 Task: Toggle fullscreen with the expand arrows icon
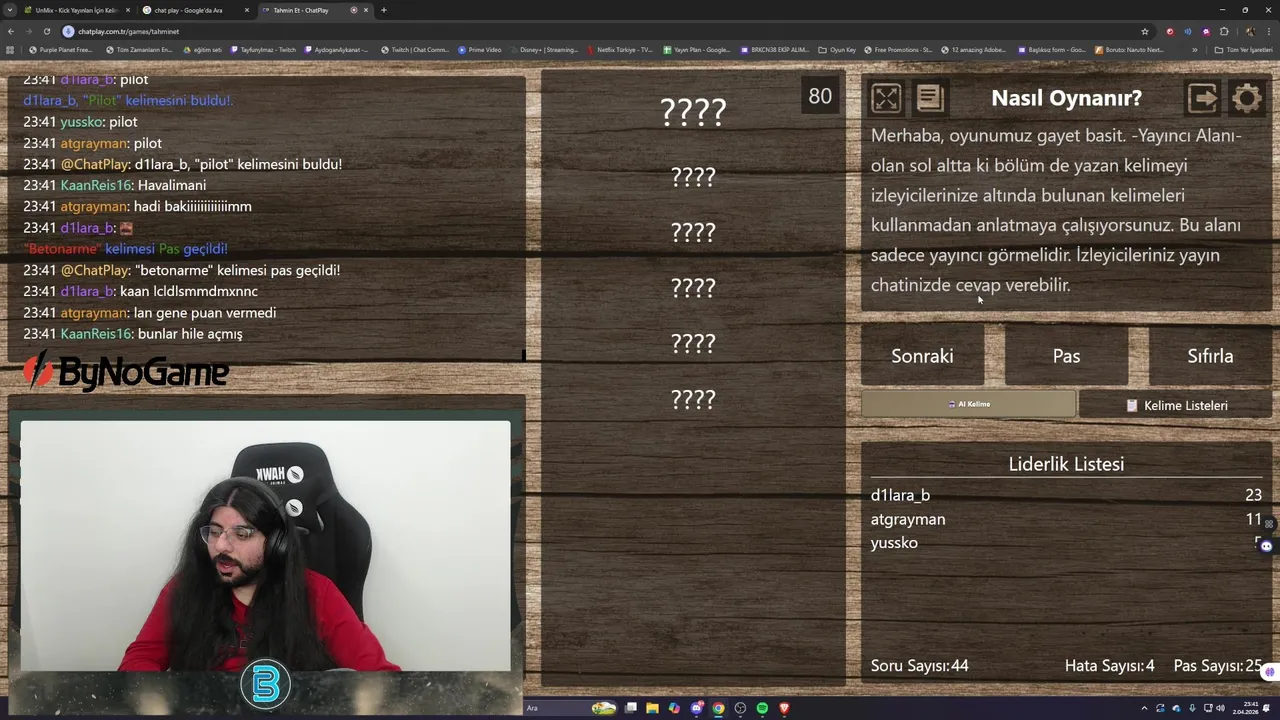(x=886, y=97)
